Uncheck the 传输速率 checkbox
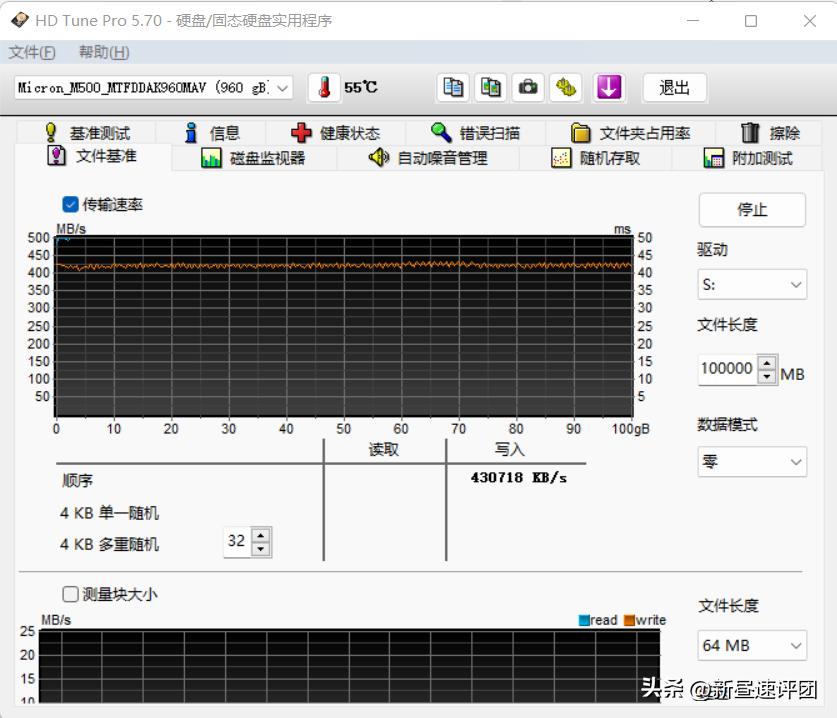Image resolution: width=837 pixels, height=718 pixels. (x=70, y=204)
